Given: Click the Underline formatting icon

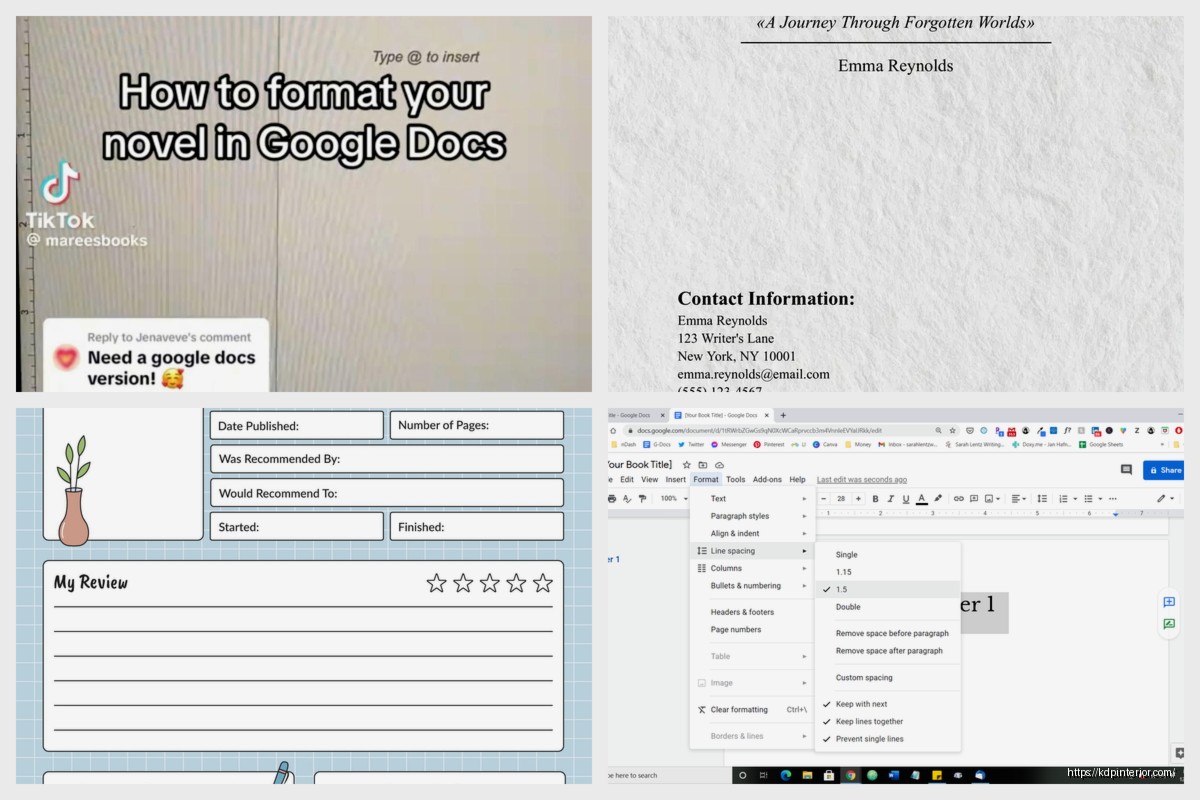Looking at the screenshot, I should (x=906, y=498).
